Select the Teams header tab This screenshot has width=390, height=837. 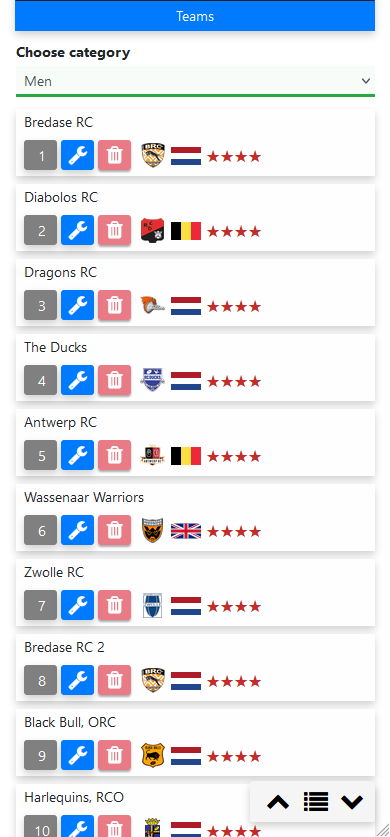(x=195, y=16)
